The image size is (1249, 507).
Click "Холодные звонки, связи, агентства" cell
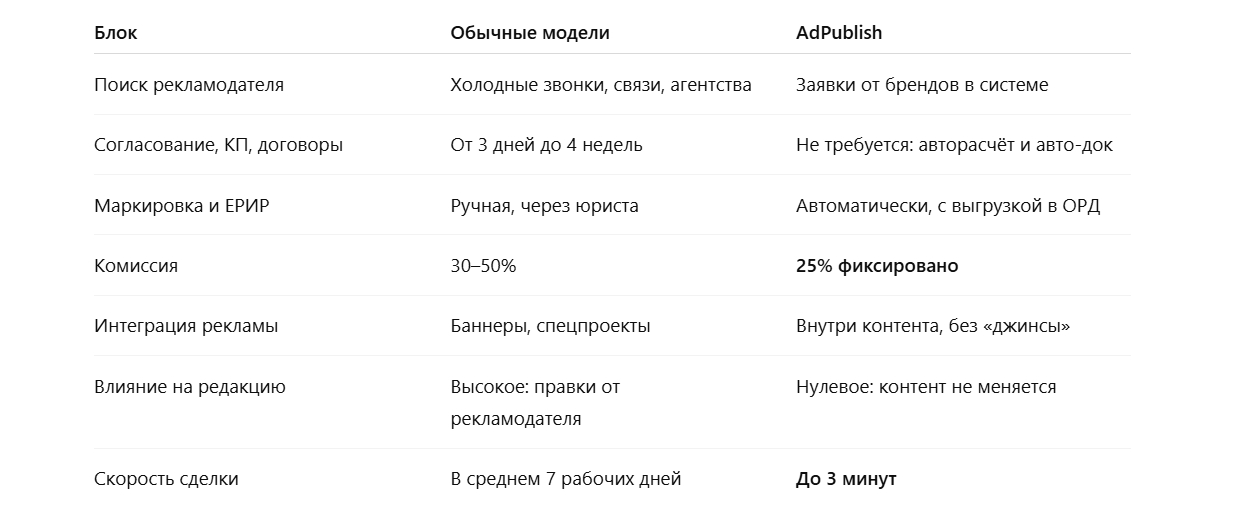(x=600, y=85)
